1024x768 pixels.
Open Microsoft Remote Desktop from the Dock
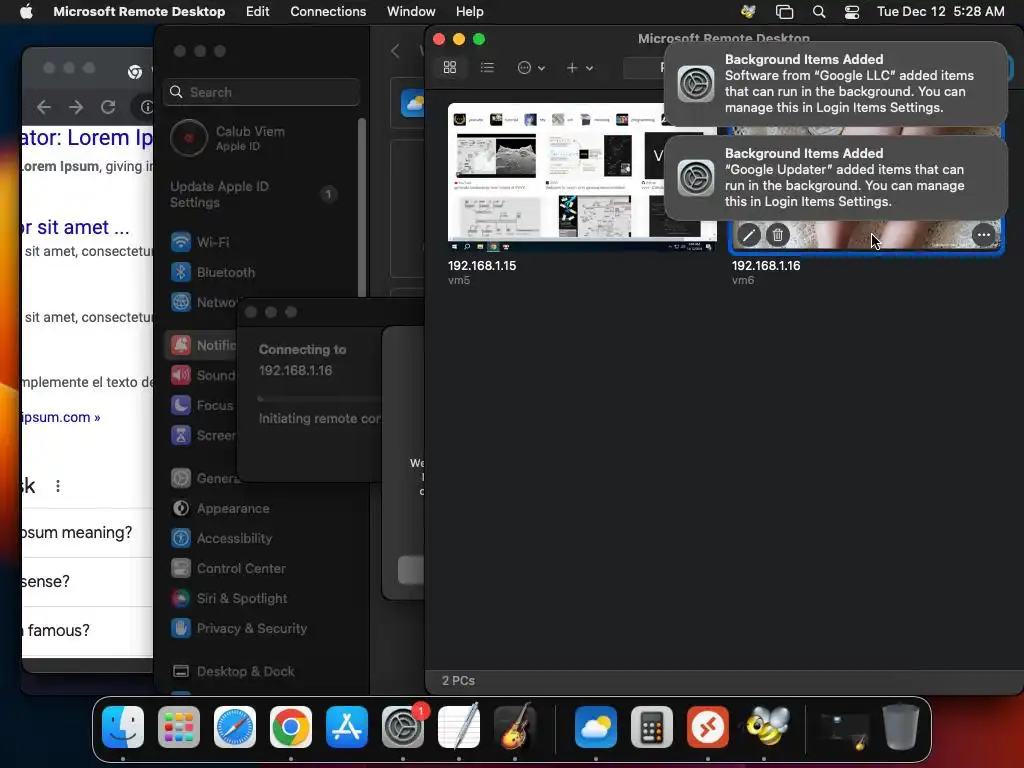point(708,727)
